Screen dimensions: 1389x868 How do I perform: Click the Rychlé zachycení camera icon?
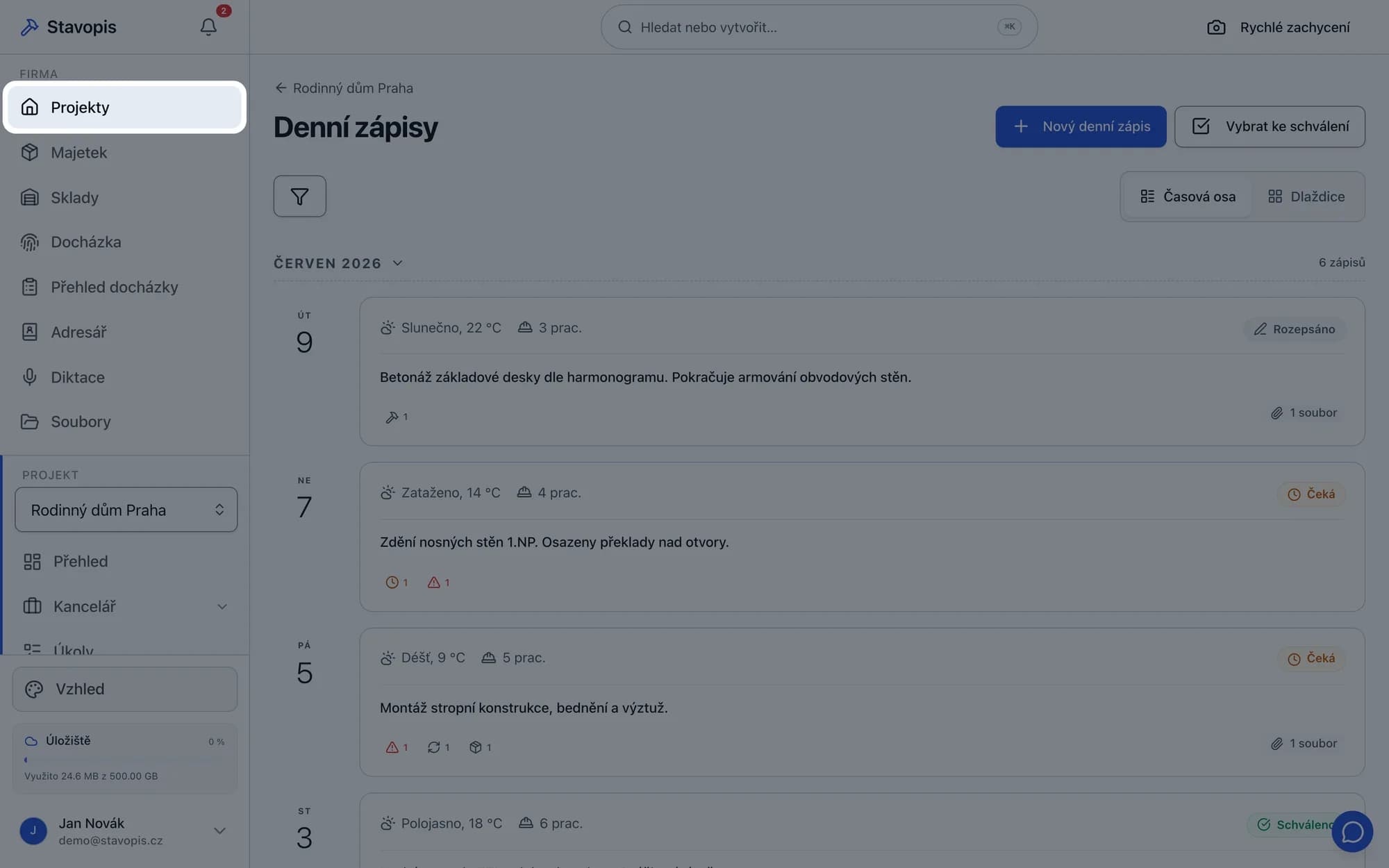pos(1215,27)
